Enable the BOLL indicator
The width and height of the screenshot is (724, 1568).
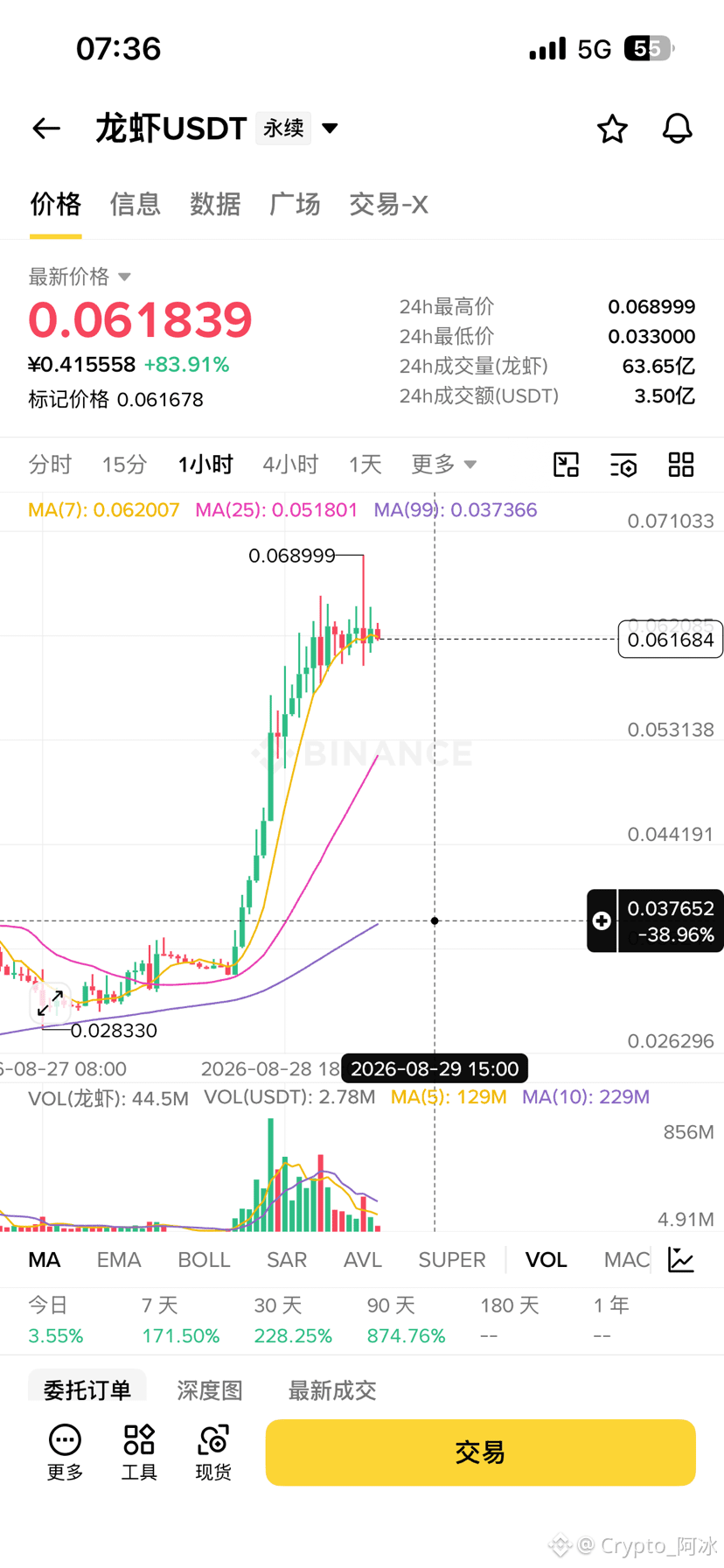pyautogui.click(x=204, y=1259)
